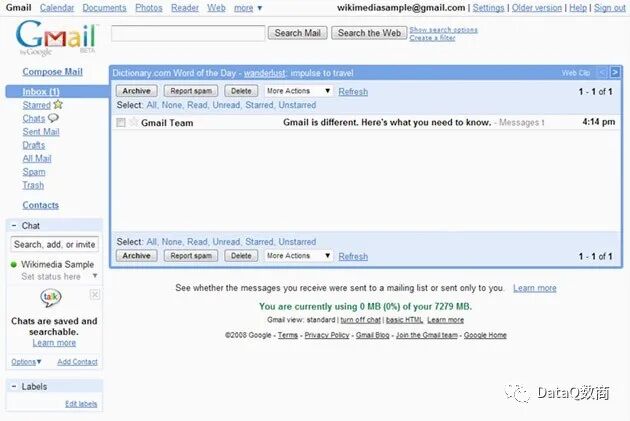Open the All Mail folder
630x421 pixels.
coord(37,158)
